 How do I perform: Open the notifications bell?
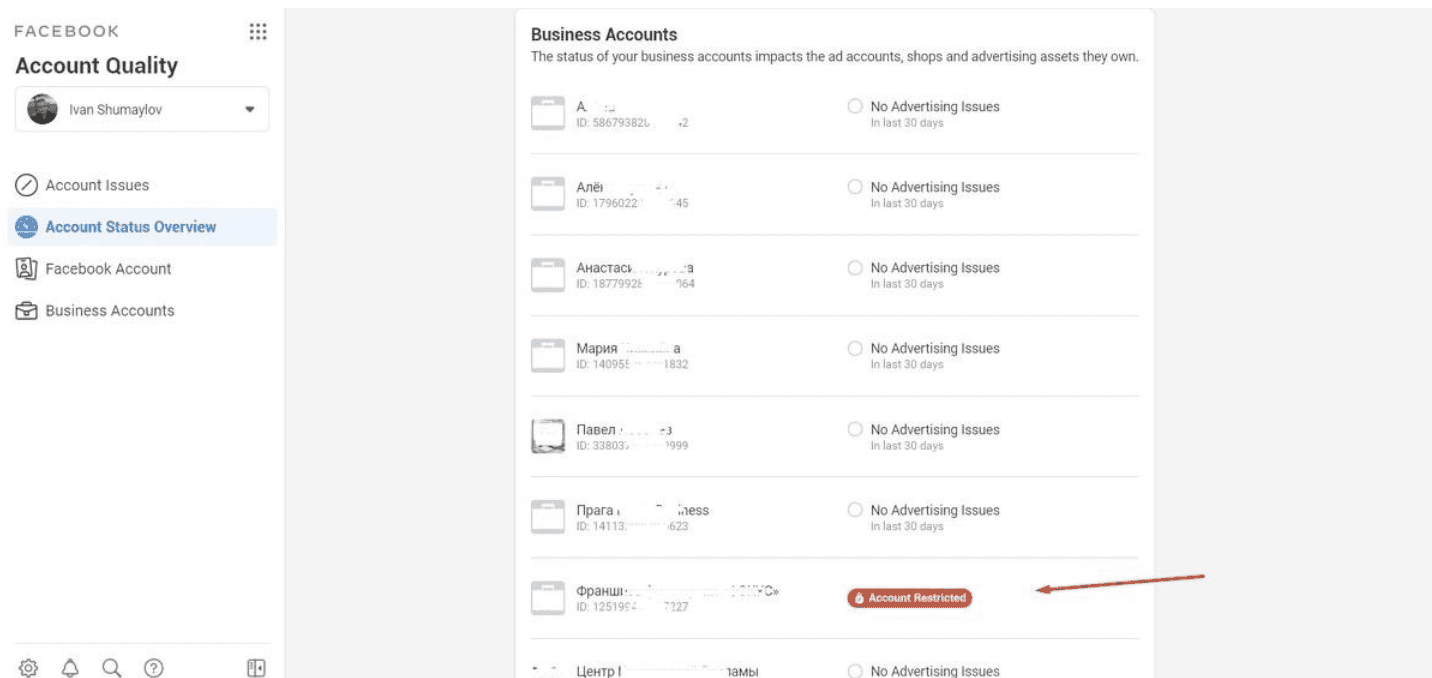[x=70, y=667]
